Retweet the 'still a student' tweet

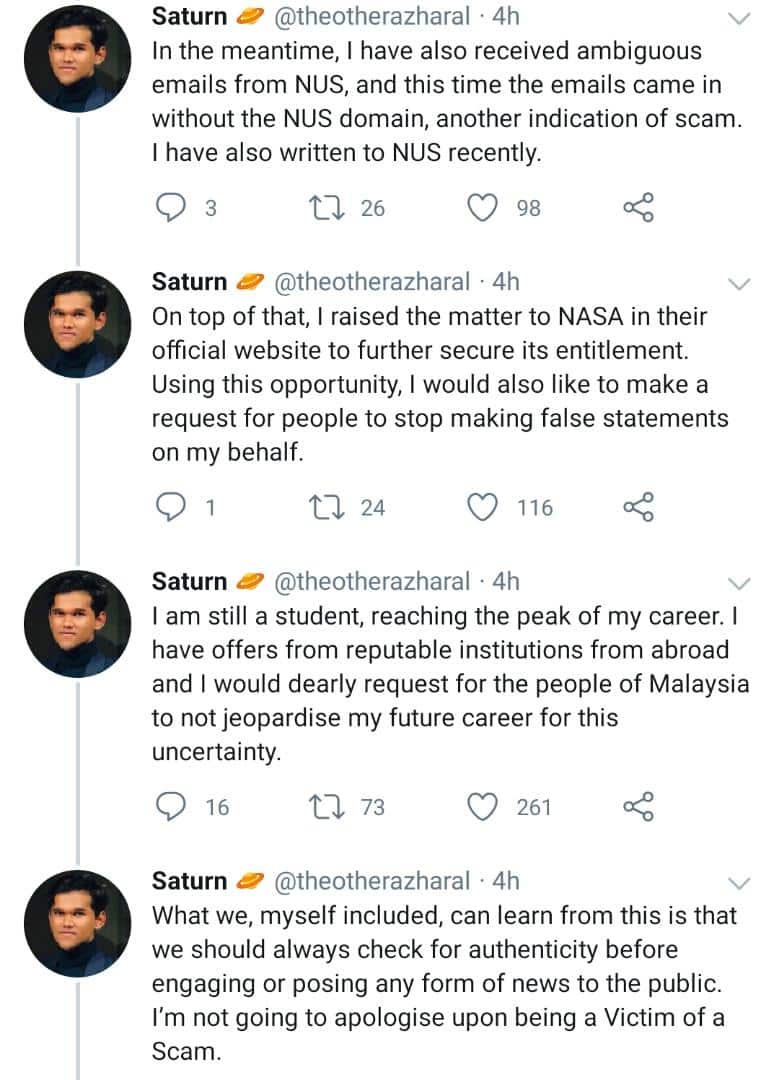tap(326, 807)
